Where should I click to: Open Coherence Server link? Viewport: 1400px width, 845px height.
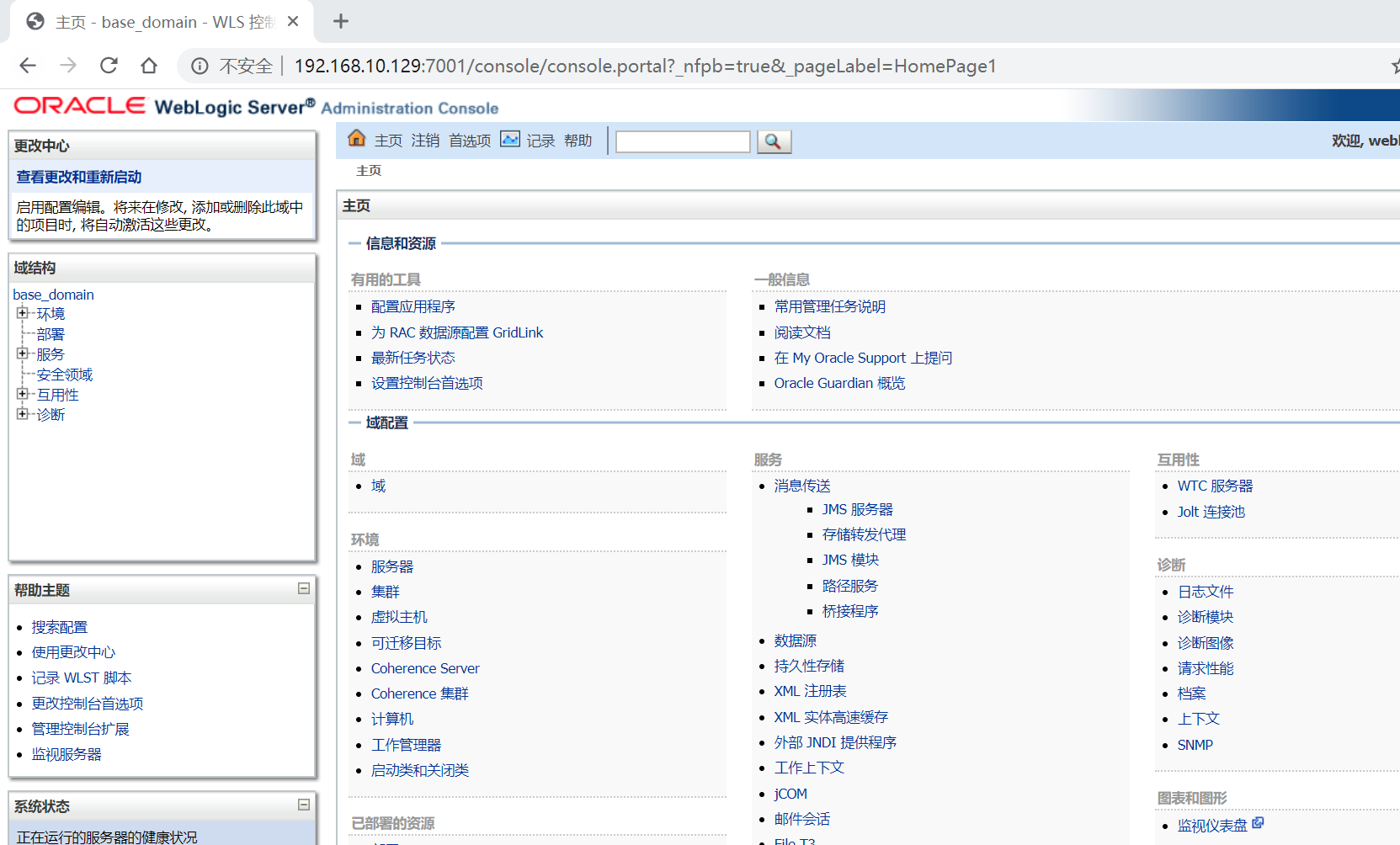coord(425,668)
